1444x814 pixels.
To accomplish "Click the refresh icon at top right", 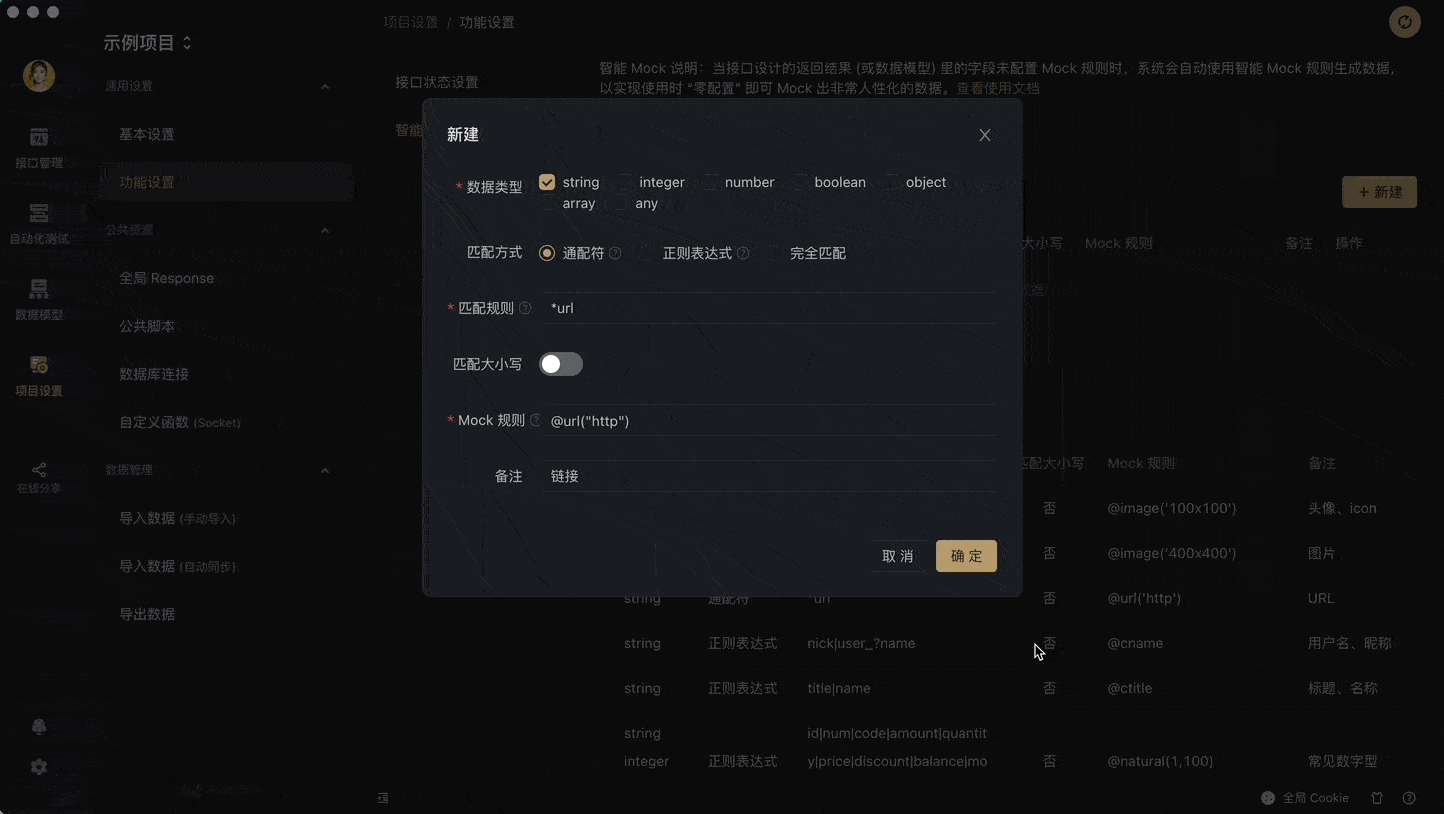I will [1404, 22].
